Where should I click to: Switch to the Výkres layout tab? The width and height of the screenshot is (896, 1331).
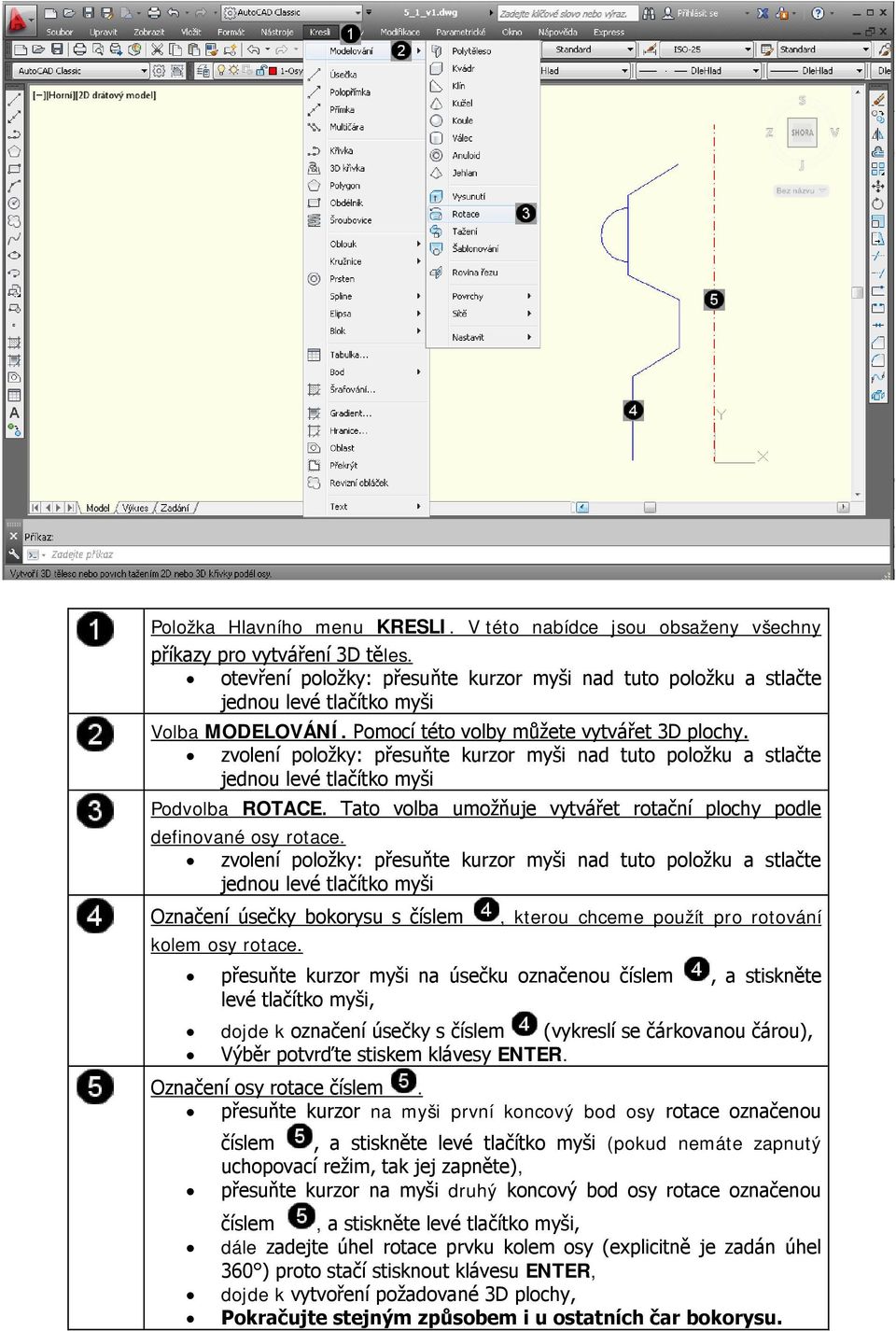(x=135, y=508)
